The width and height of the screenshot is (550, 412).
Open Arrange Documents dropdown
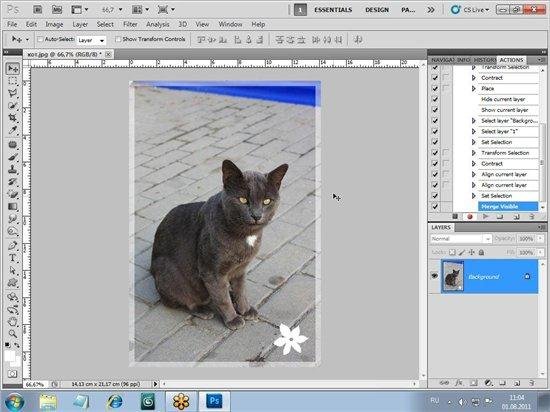pos(140,10)
